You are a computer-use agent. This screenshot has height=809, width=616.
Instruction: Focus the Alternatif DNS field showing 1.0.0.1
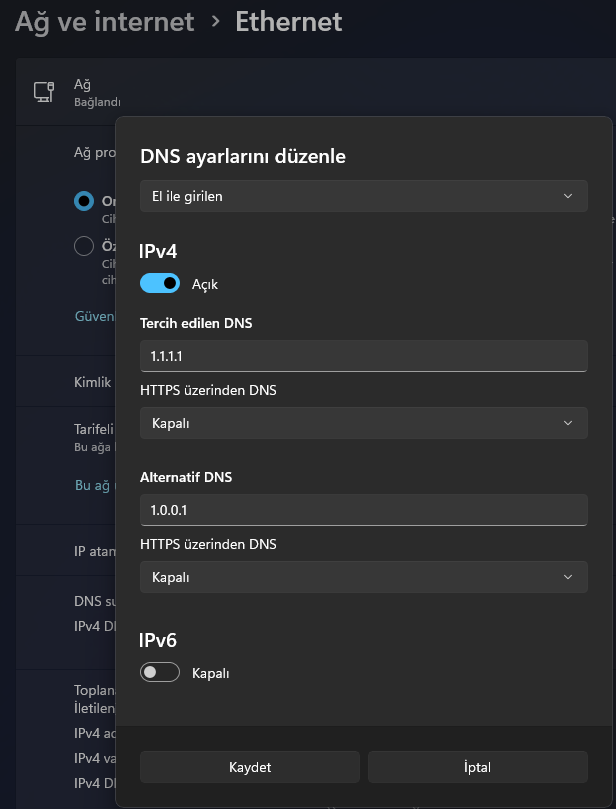point(363,510)
